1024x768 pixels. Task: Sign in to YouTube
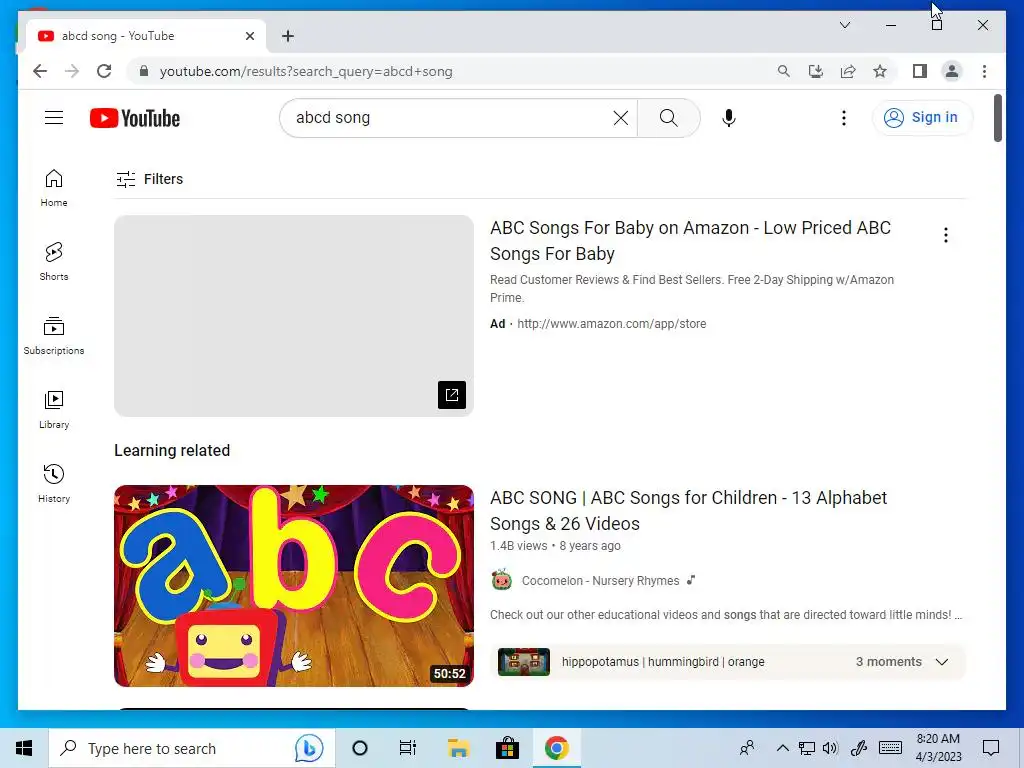922,118
